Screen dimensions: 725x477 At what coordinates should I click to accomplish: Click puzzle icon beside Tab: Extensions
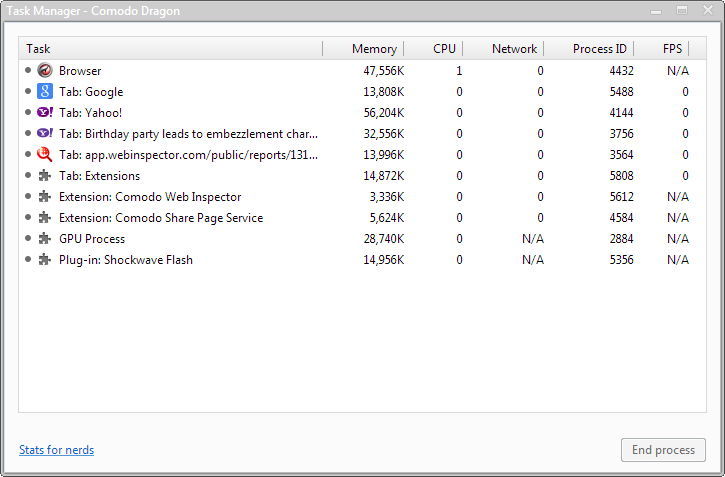pyautogui.click(x=44, y=176)
